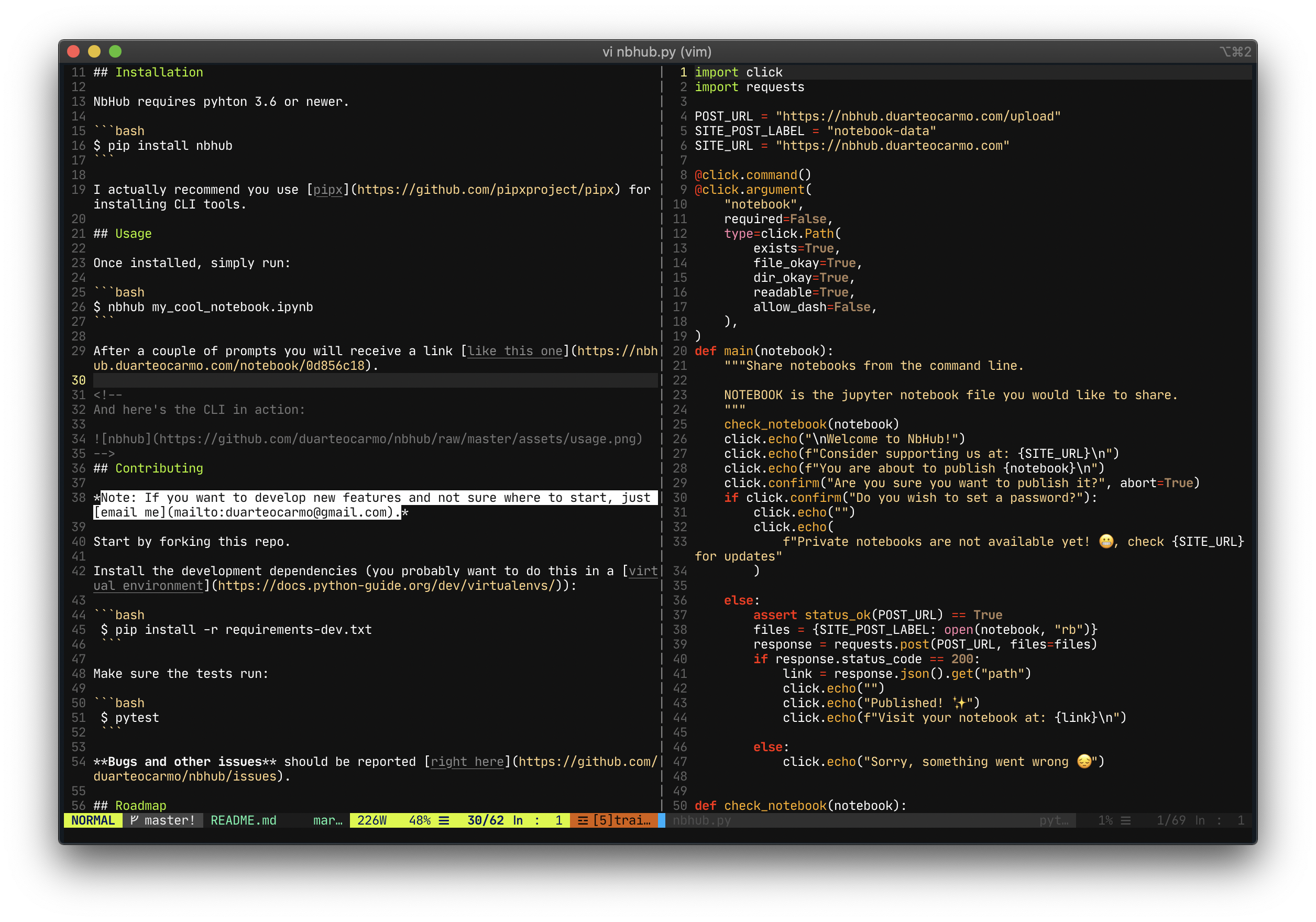Viewport: 1316px width, 922px height.
Task: Click the 1/69 line indicator in right status
Action: click(x=1171, y=820)
